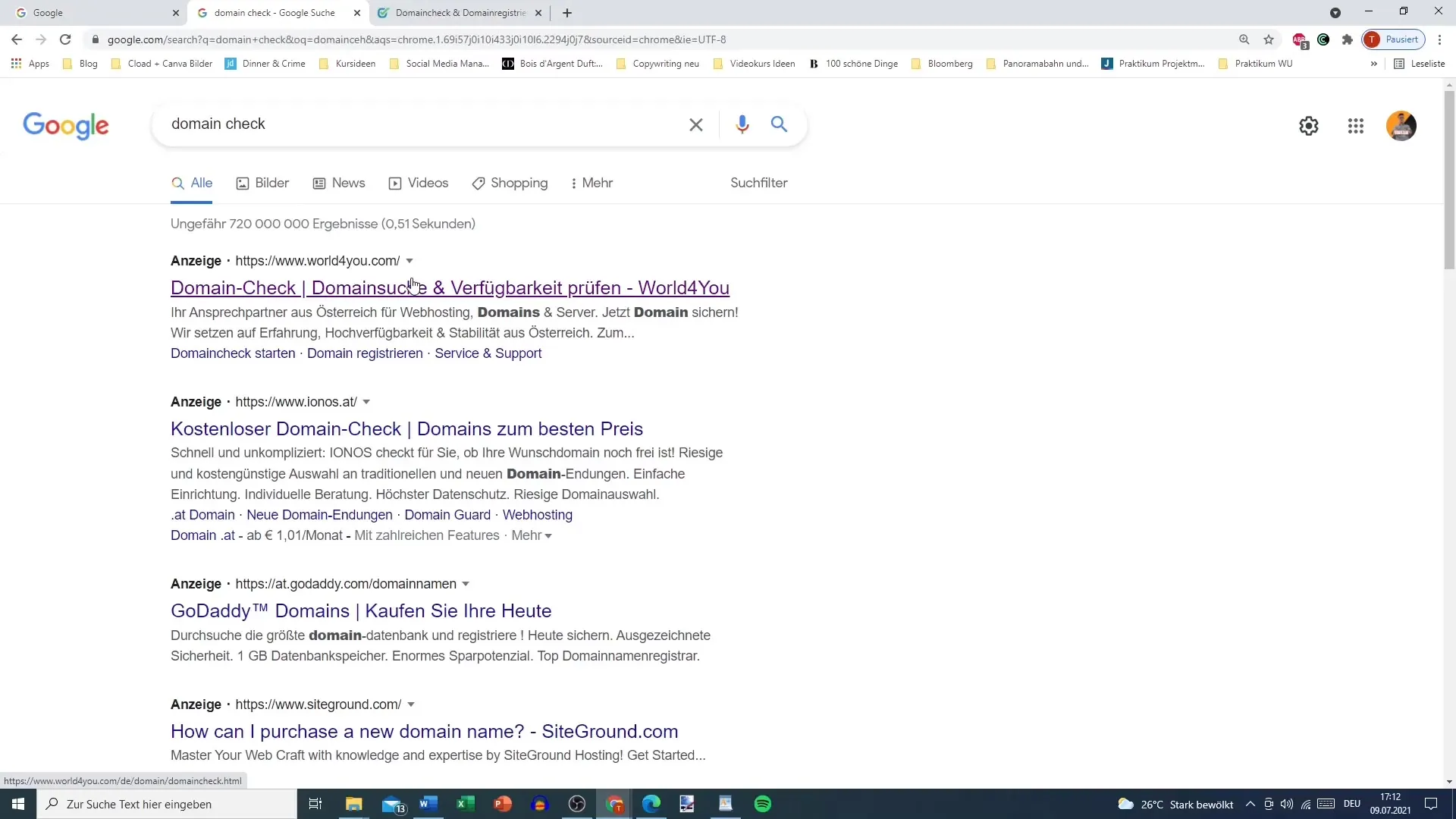This screenshot has width=1456, height=819.
Task: Open Excel from the taskbar
Action: (x=466, y=804)
